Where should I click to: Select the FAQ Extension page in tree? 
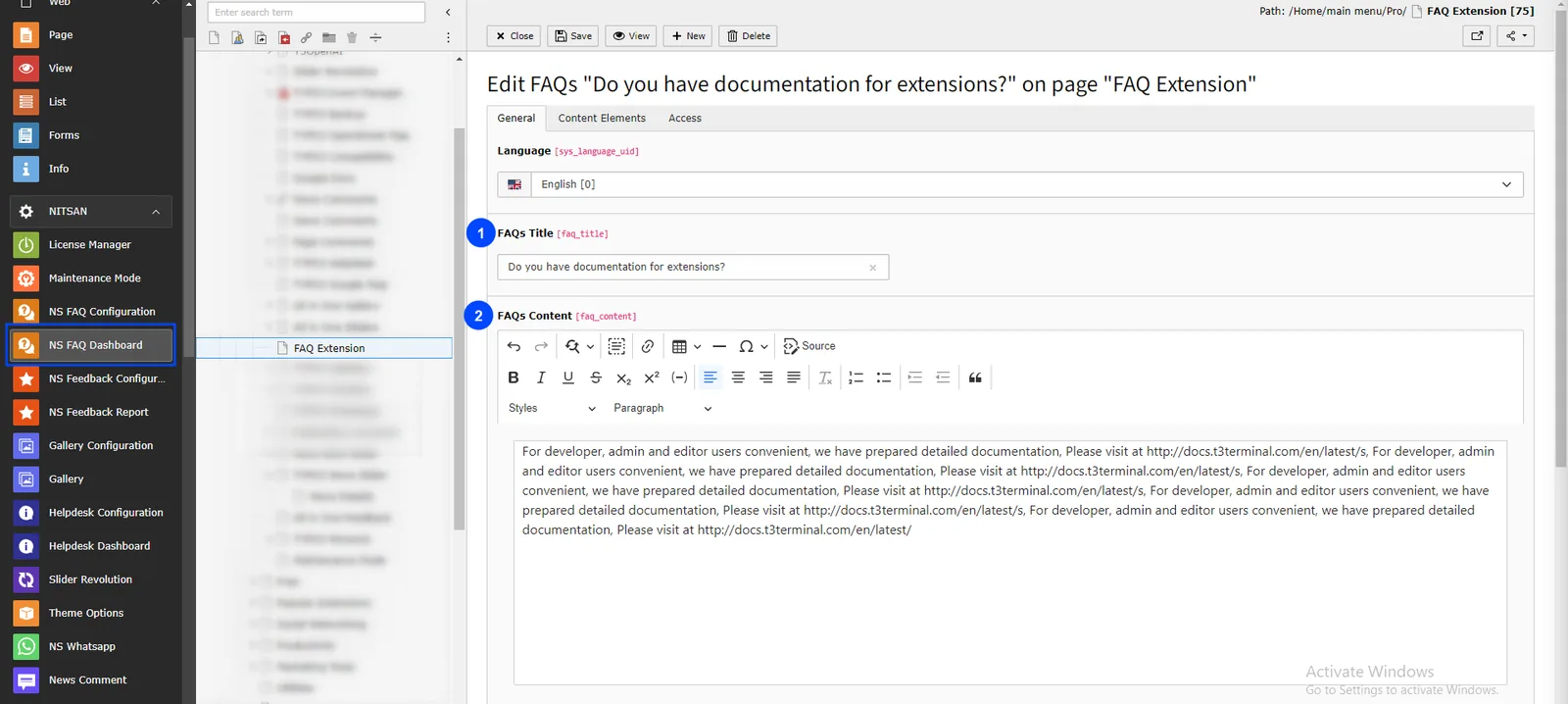324,348
